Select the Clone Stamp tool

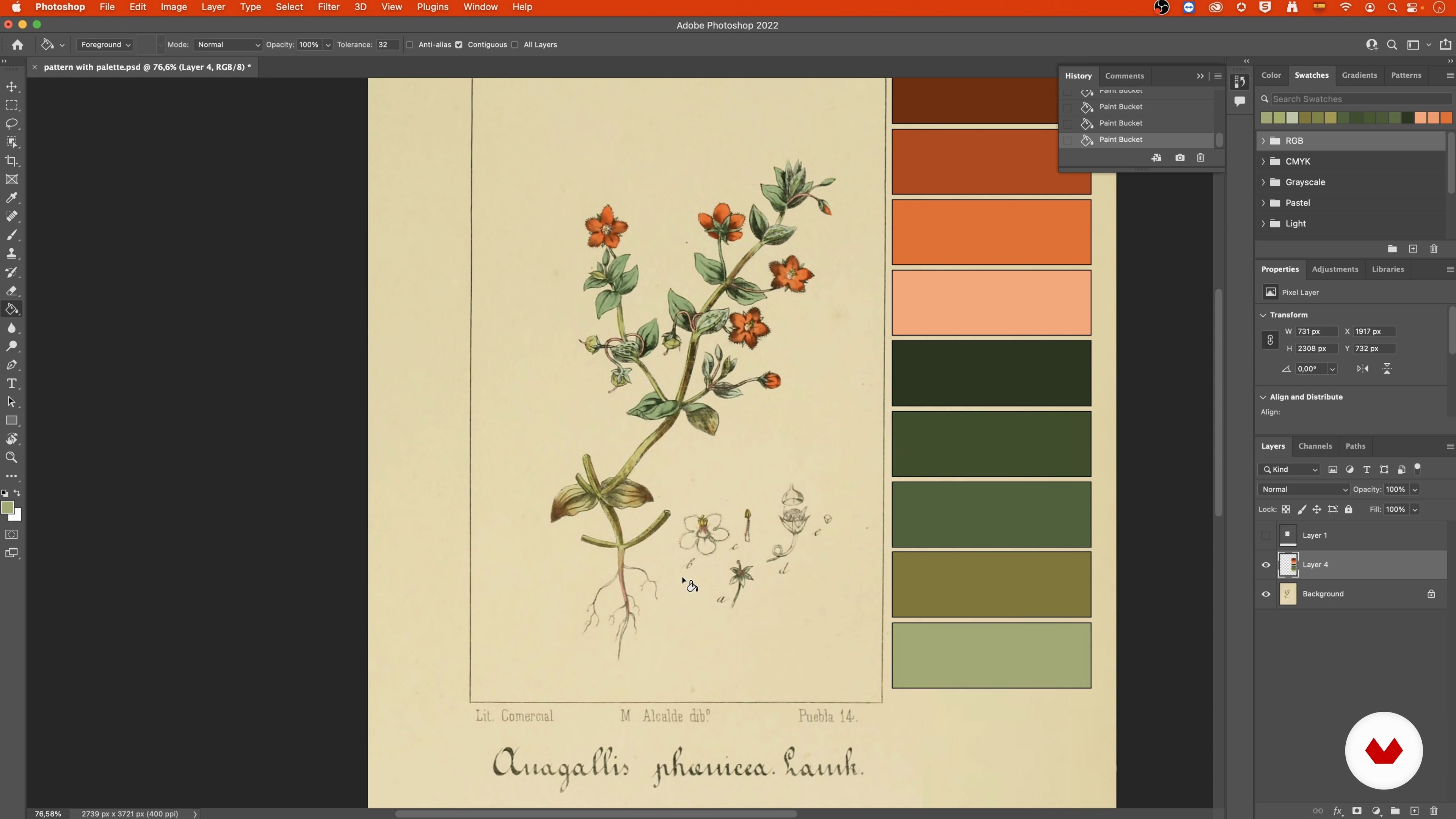(12, 254)
